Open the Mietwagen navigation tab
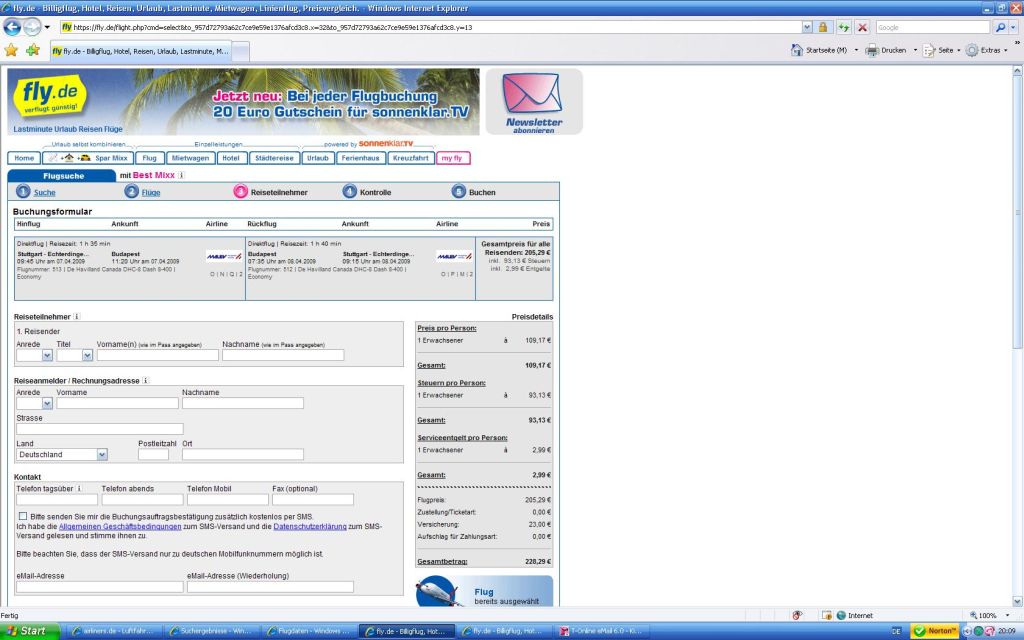Image resolution: width=1024 pixels, height=640 pixels. coord(190,158)
